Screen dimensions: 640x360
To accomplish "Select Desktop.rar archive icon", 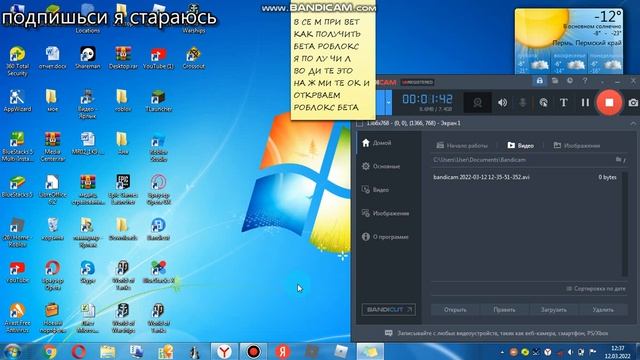I will (x=123, y=58).
